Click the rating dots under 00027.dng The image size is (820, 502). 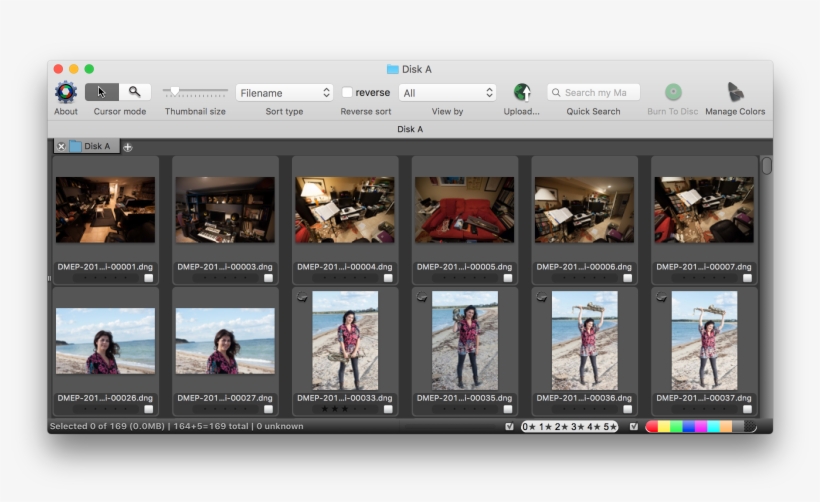point(225,409)
